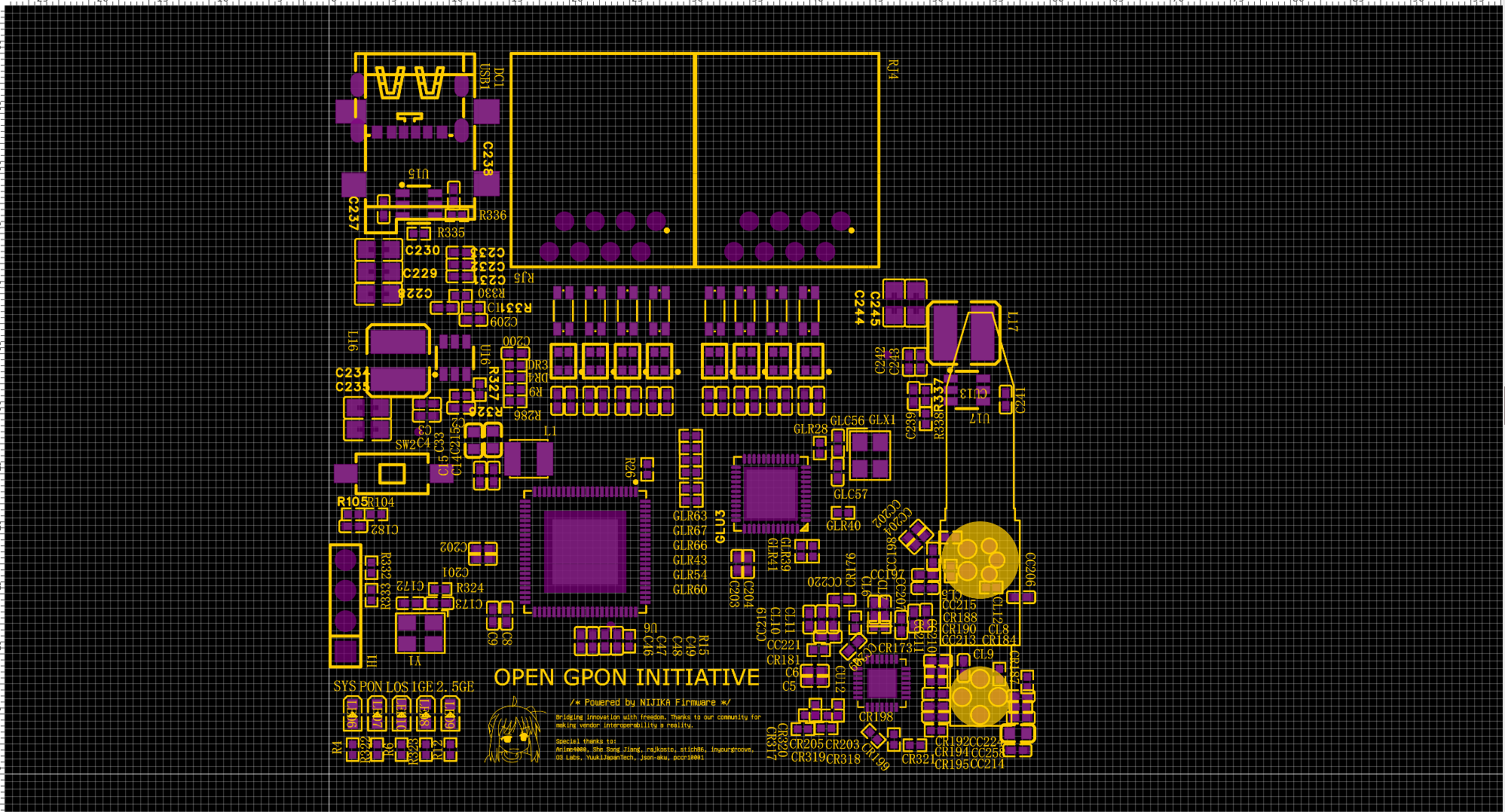
Task: Select the C245 capacitor label
Action: 875,309
